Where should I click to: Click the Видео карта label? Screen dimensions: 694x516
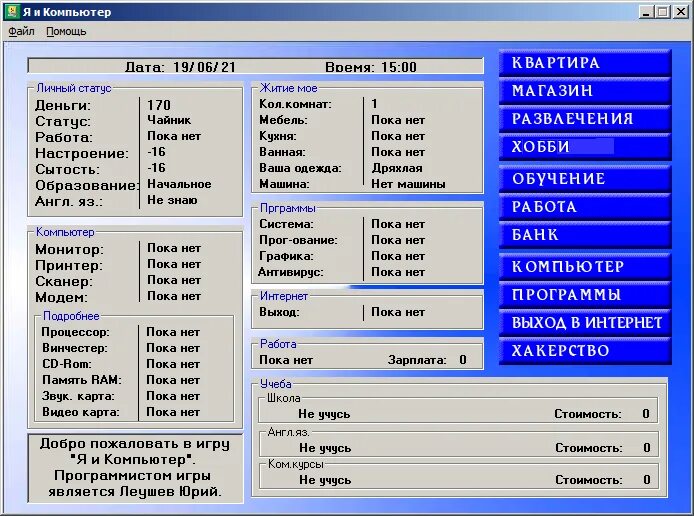point(81,412)
